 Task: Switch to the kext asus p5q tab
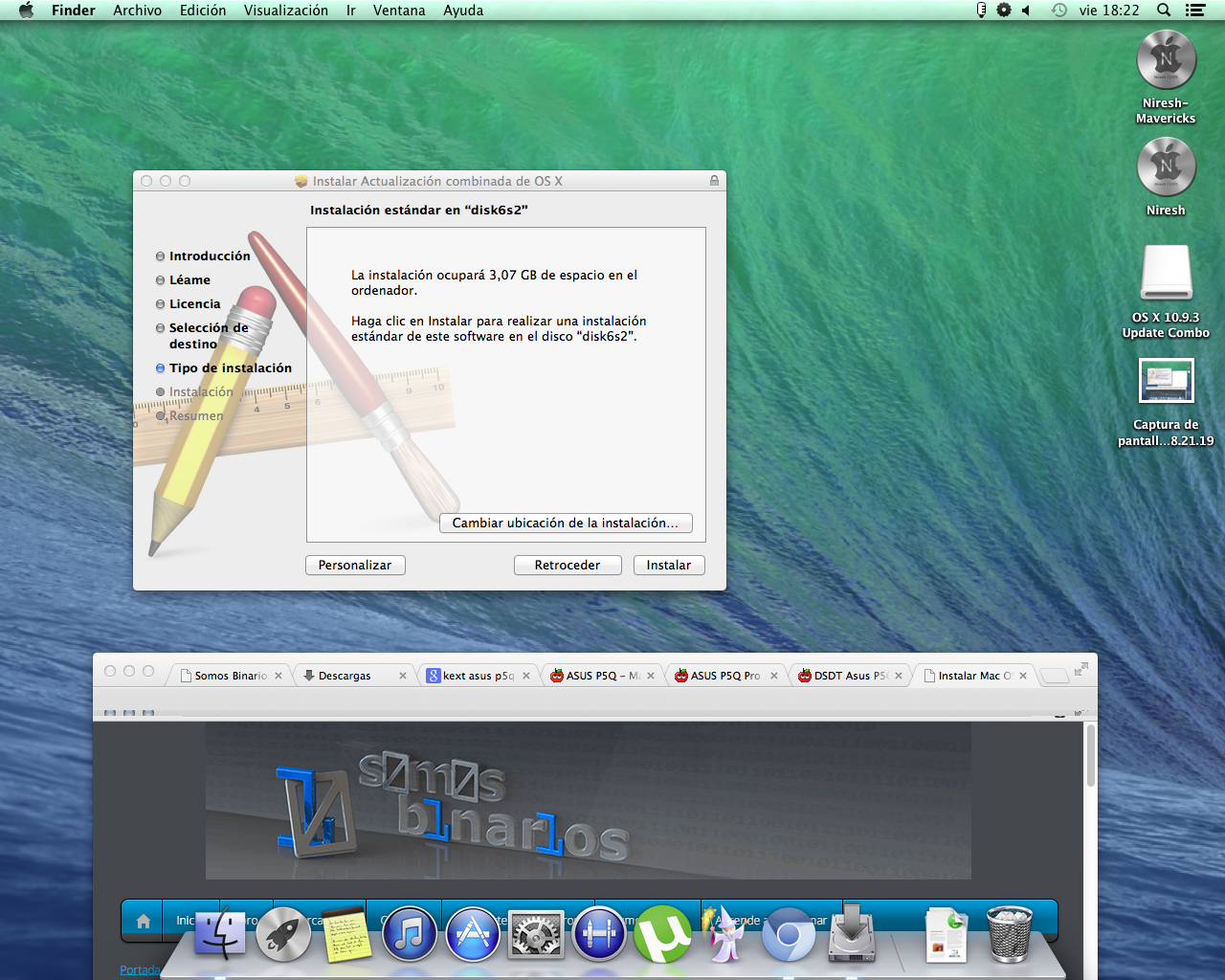(x=477, y=676)
